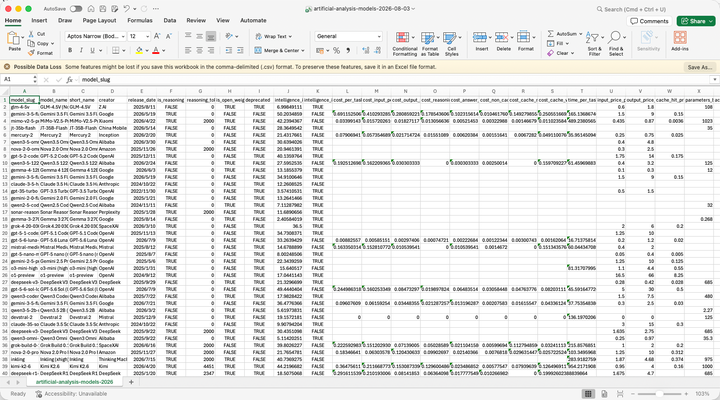Click increase decimal icon
The image size is (720, 400).
coord(366,51)
